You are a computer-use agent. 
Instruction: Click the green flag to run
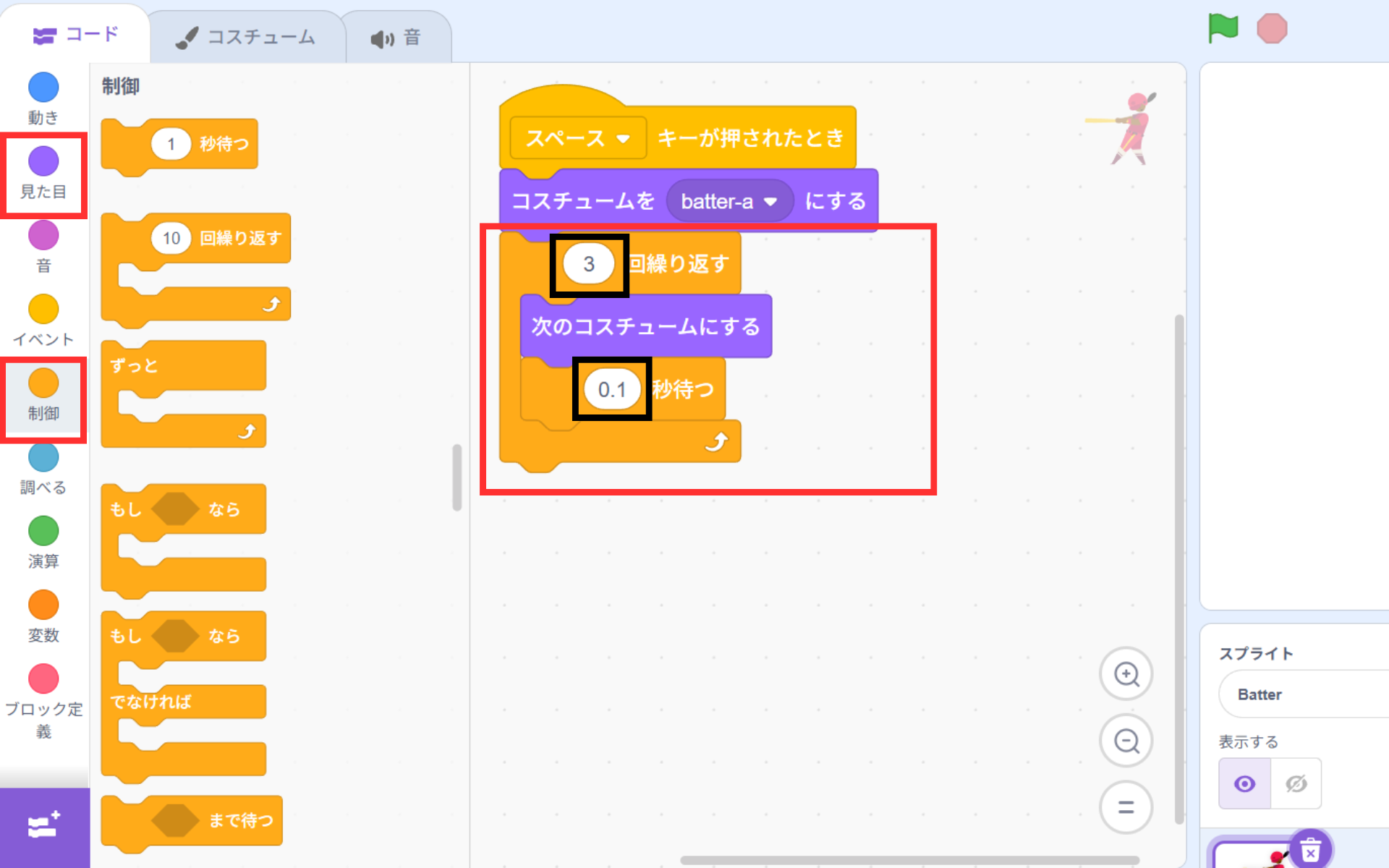click(1223, 29)
